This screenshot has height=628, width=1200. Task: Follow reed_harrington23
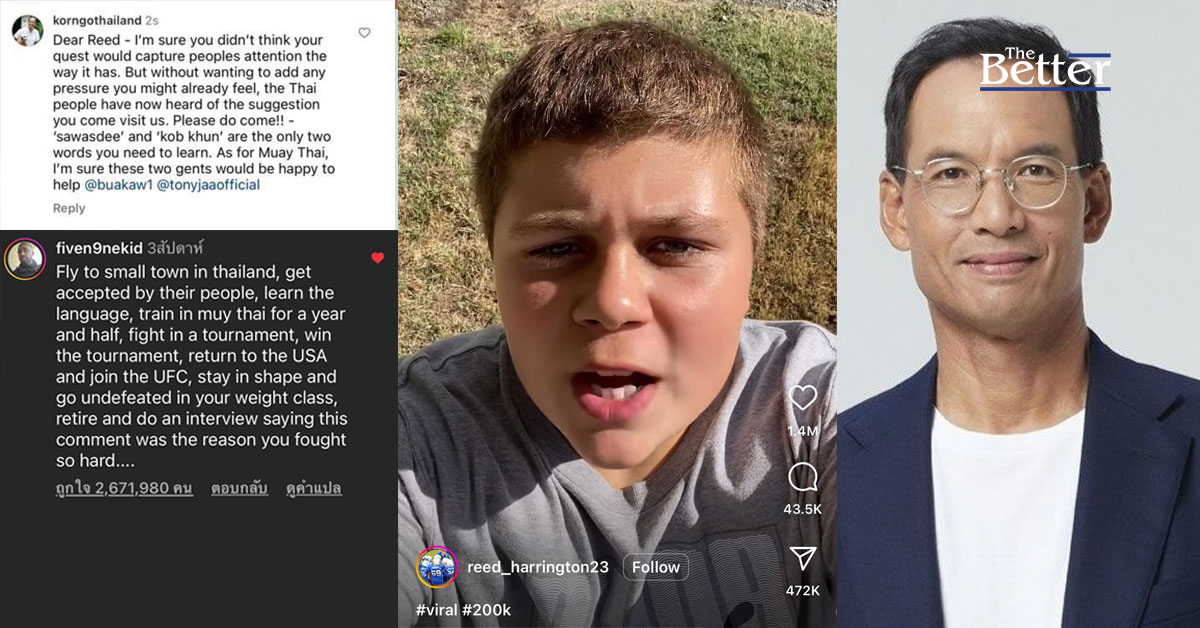[656, 567]
